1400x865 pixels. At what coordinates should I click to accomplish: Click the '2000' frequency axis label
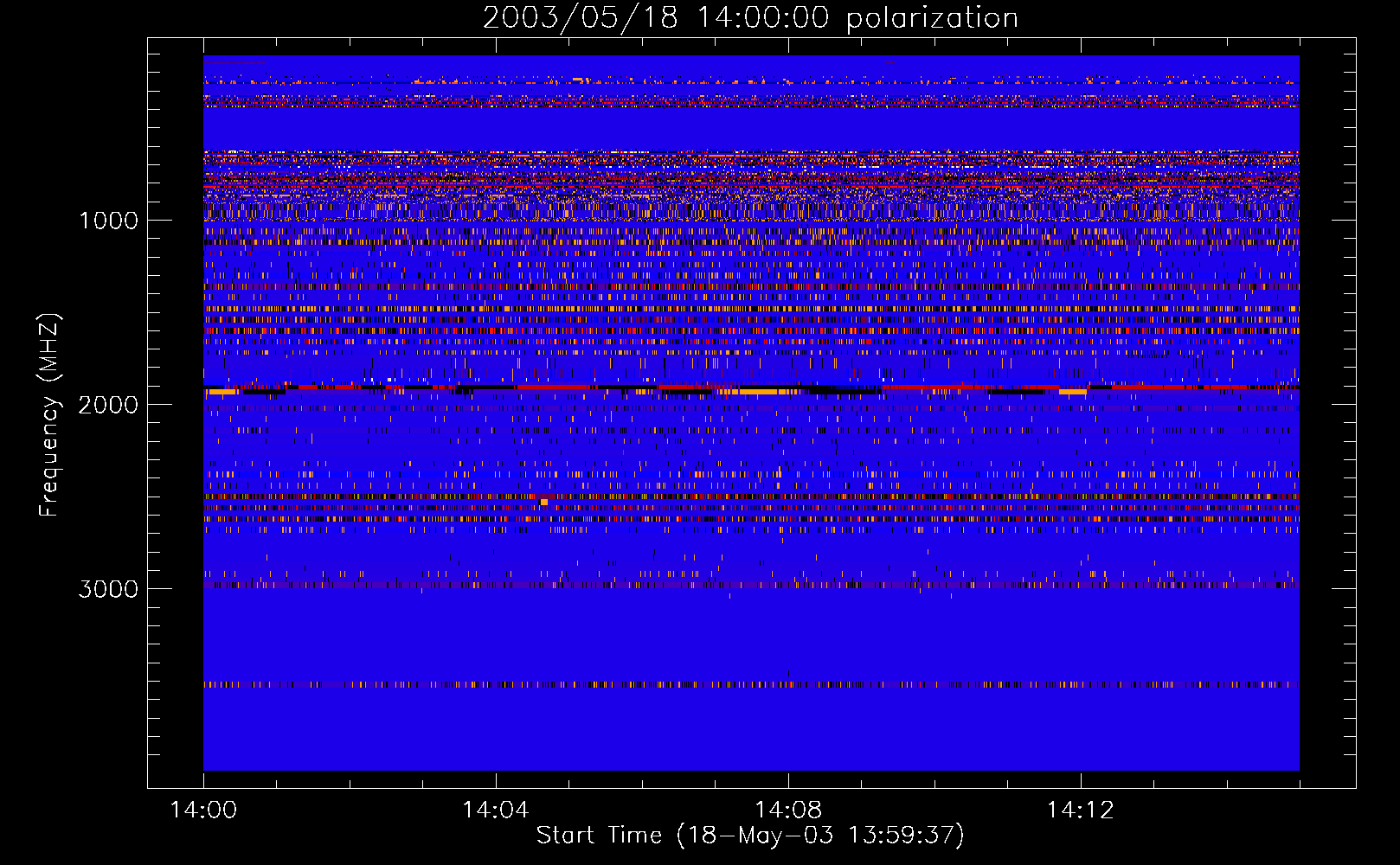coord(108,405)
